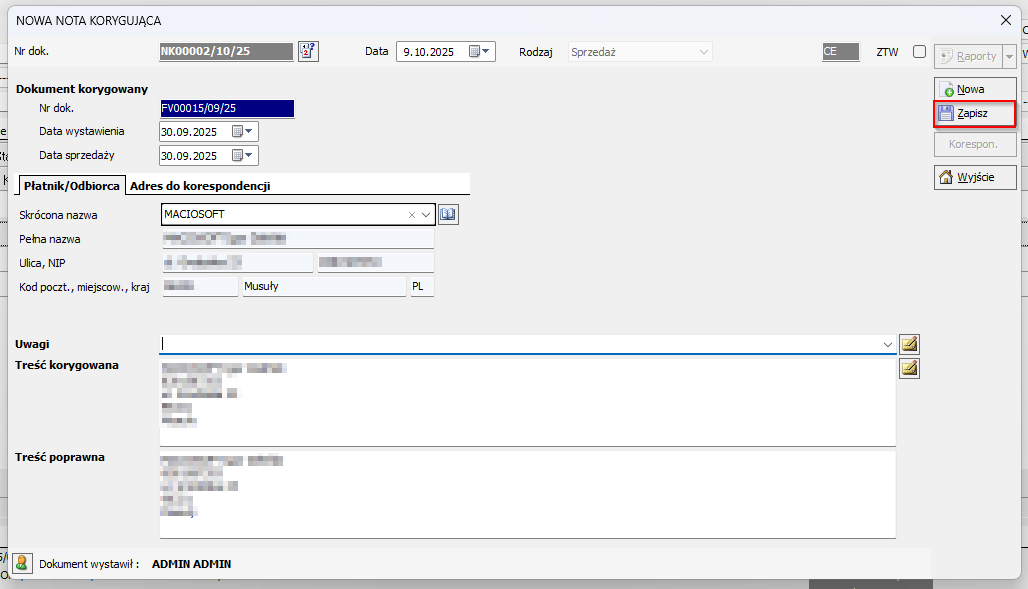
Task: Select the Płatnik/Odbiorca tab
Action: tap(70, 186)
